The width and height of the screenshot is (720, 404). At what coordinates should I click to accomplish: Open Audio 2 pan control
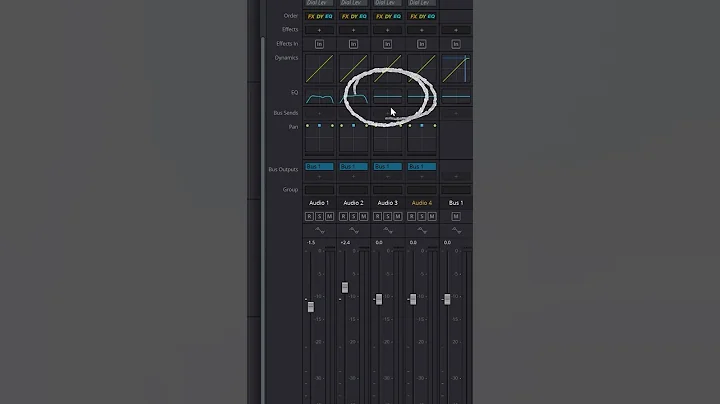tap(353, 138)
